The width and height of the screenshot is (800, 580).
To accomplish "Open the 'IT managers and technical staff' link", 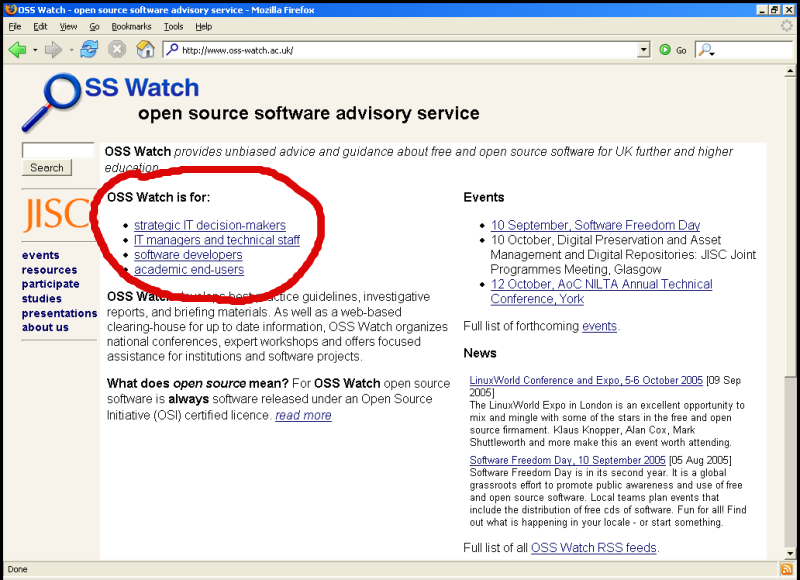I will (217, 240).
